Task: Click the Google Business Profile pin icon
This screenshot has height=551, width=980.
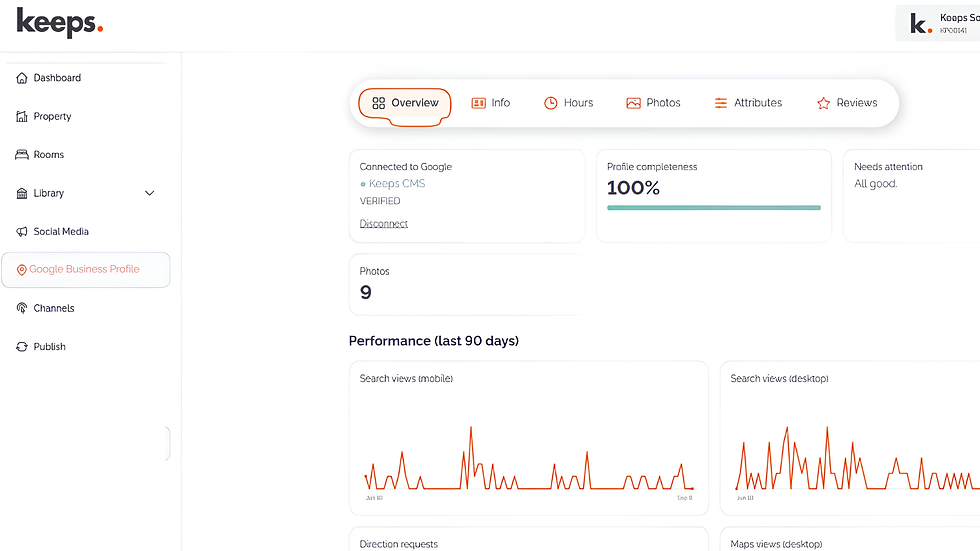Action: point(21,270)
